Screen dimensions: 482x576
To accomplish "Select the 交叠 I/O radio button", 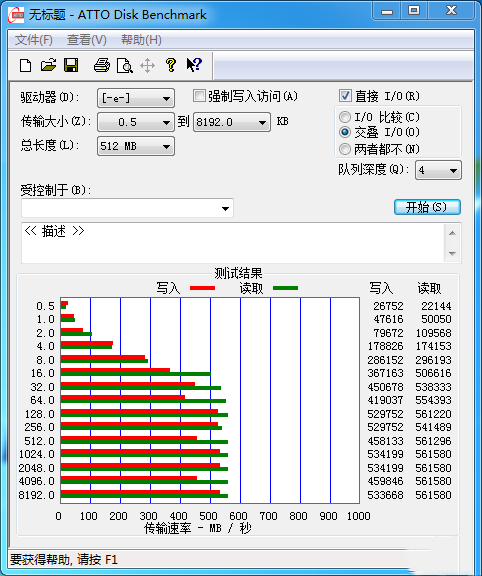I will (345, 132).
